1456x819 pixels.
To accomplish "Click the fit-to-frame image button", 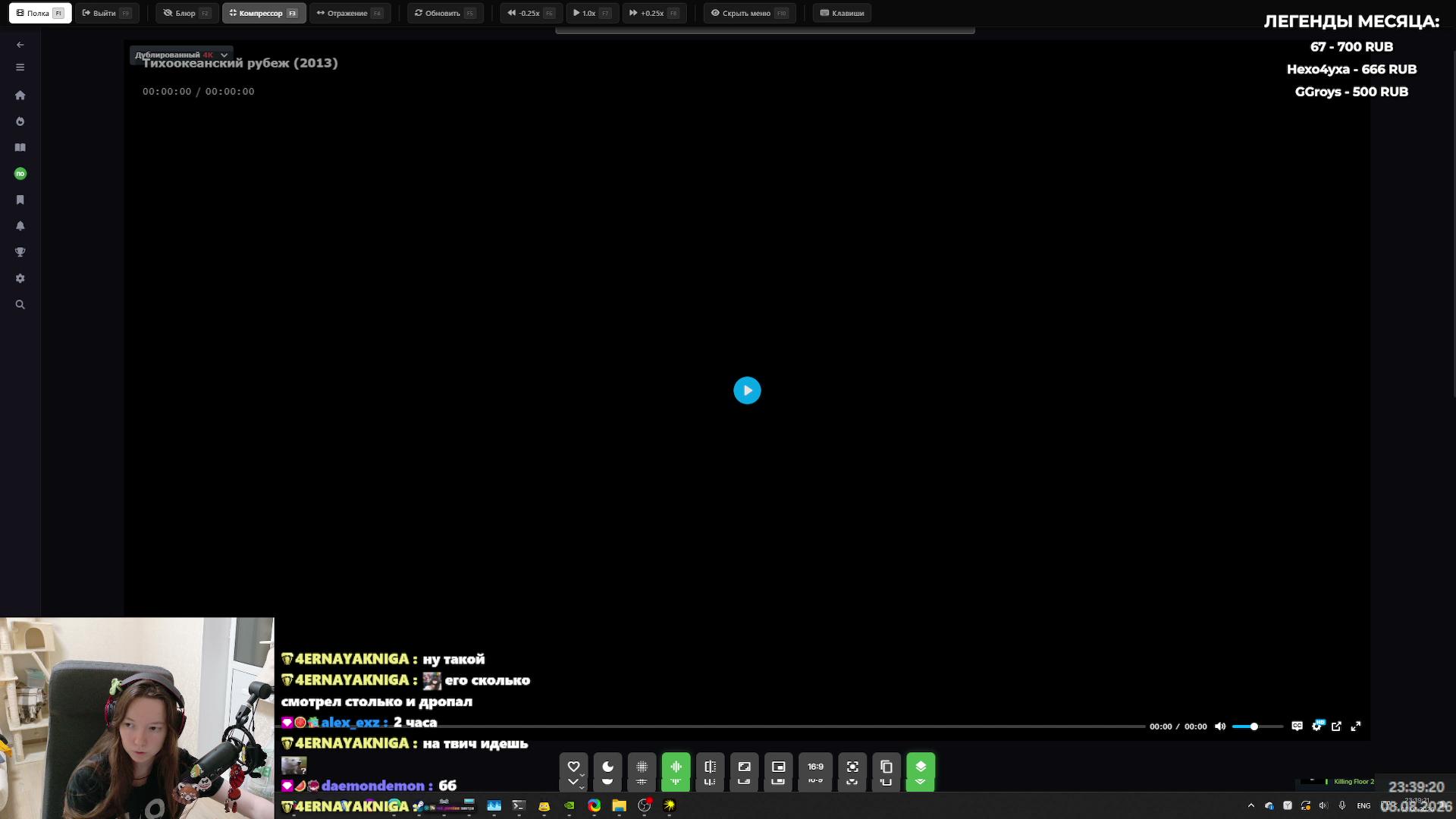I will tap(745, 767).
